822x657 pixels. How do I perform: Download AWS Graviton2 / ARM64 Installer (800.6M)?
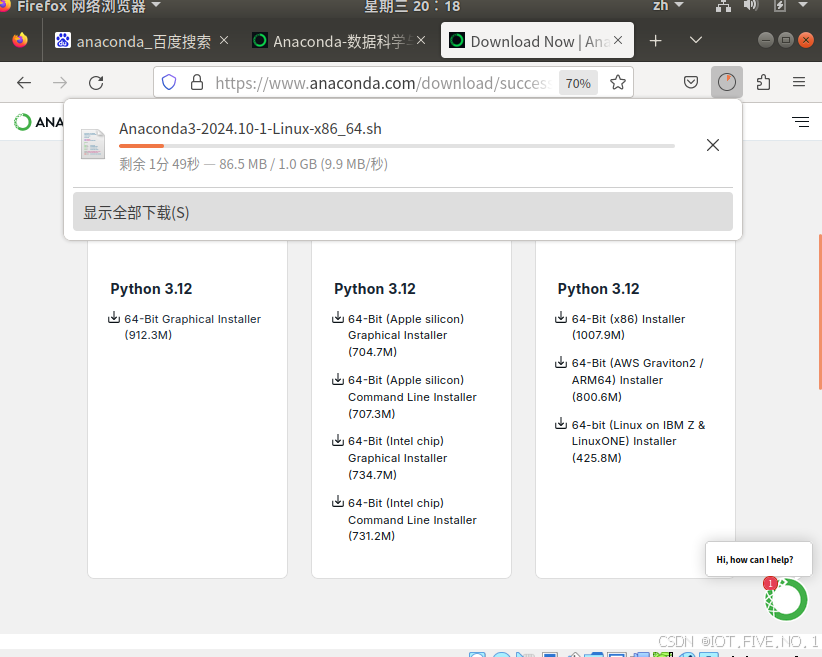click(637, 380)
